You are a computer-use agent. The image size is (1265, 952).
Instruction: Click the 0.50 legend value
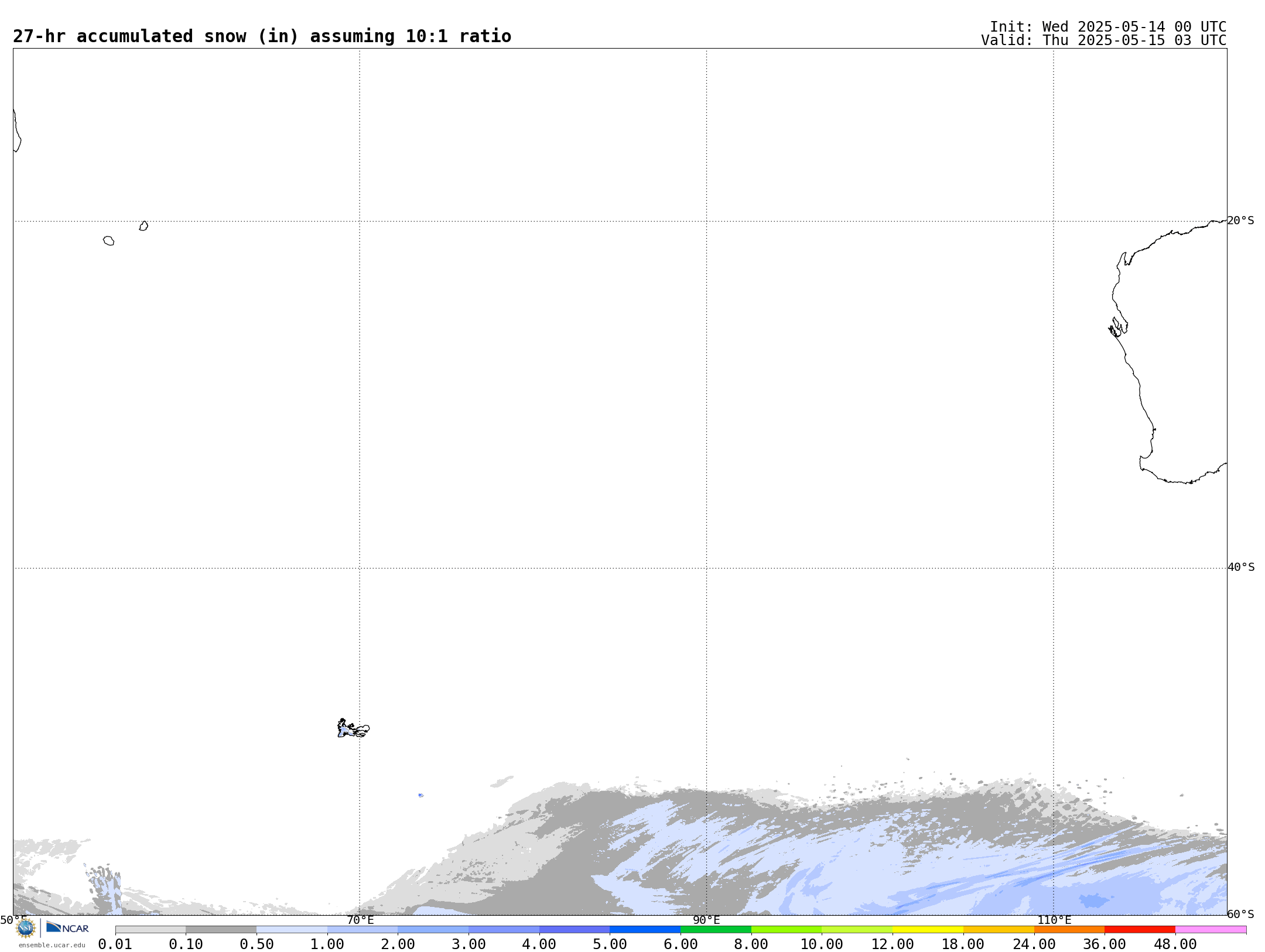(x=257, y=944)
